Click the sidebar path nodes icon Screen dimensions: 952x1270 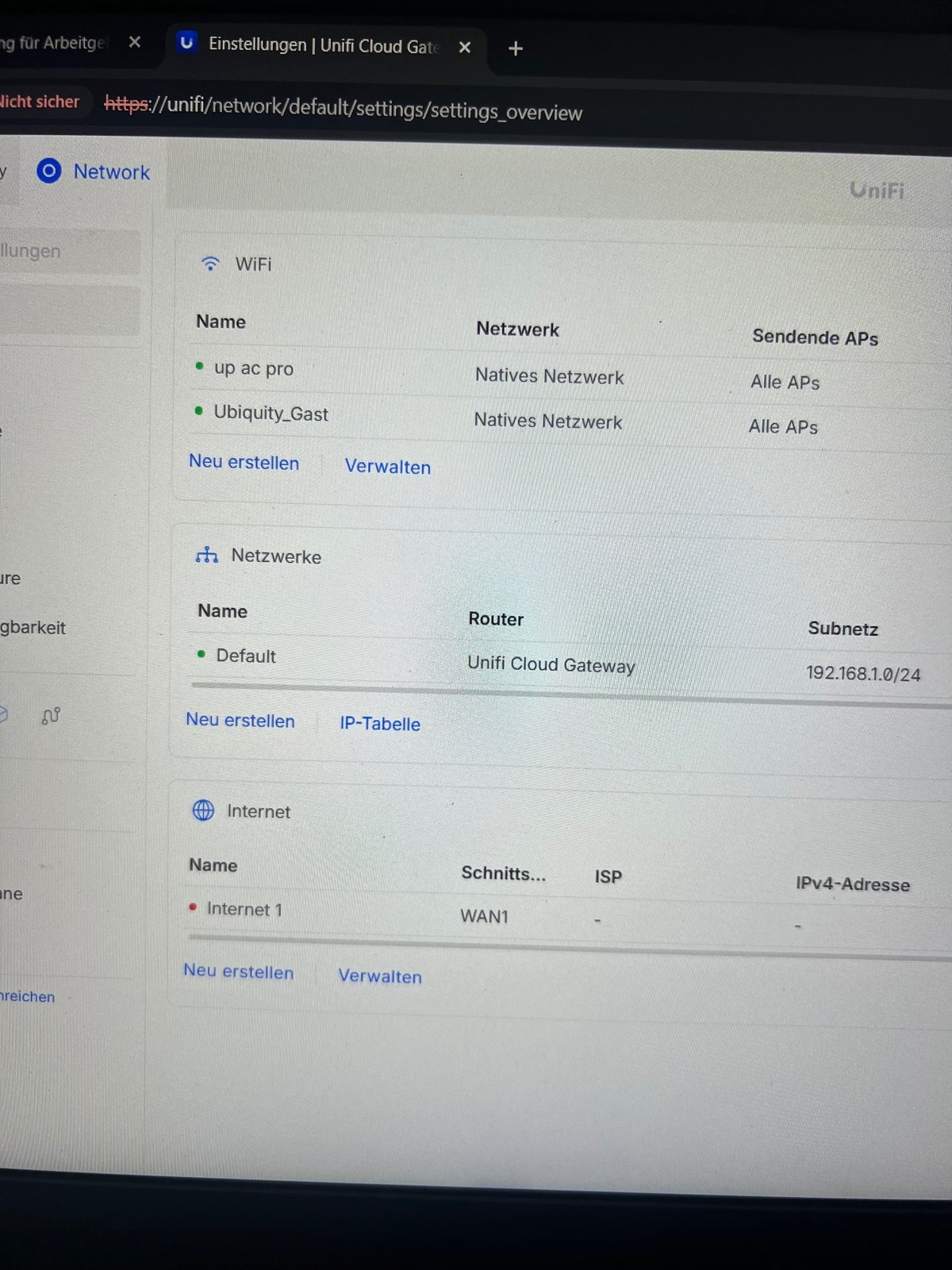coord(51,716)
